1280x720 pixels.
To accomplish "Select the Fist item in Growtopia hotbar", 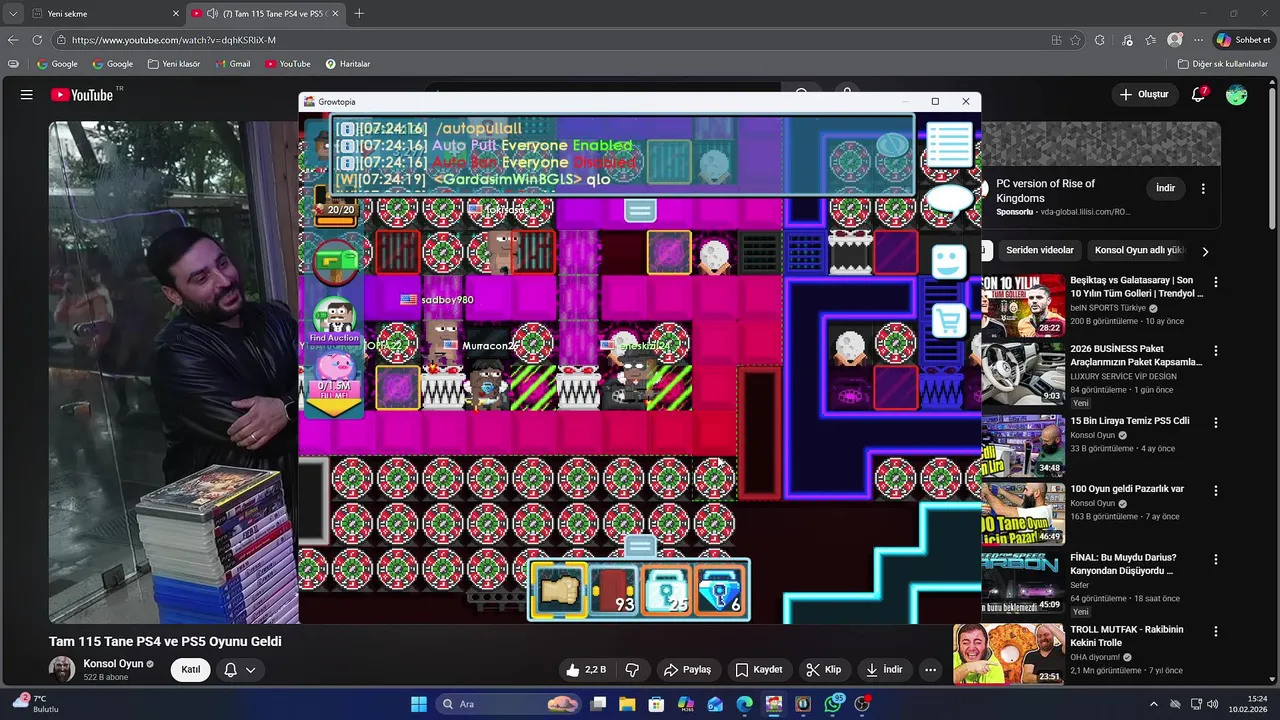I will coord(559,590).
